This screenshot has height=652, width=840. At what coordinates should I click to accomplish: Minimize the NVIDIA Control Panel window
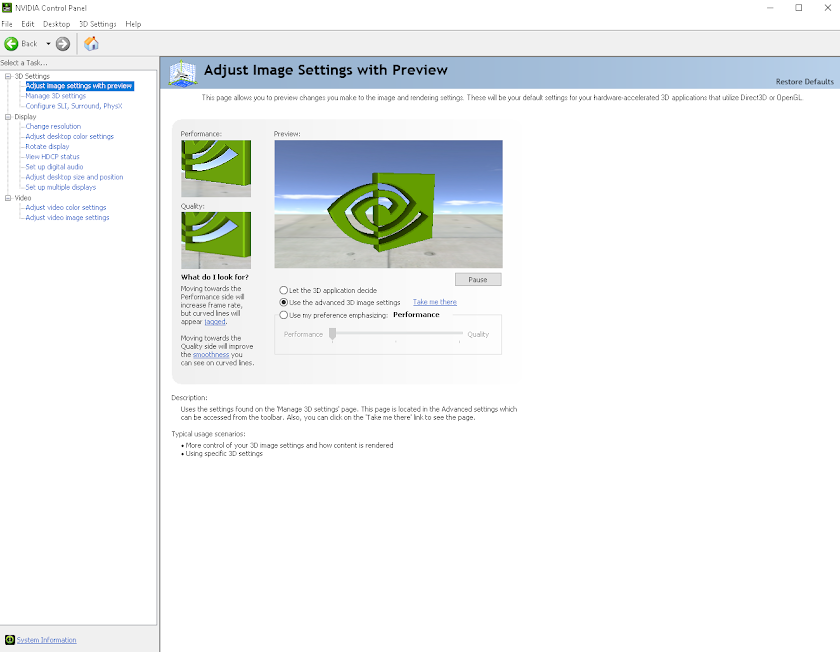point(770,8)
